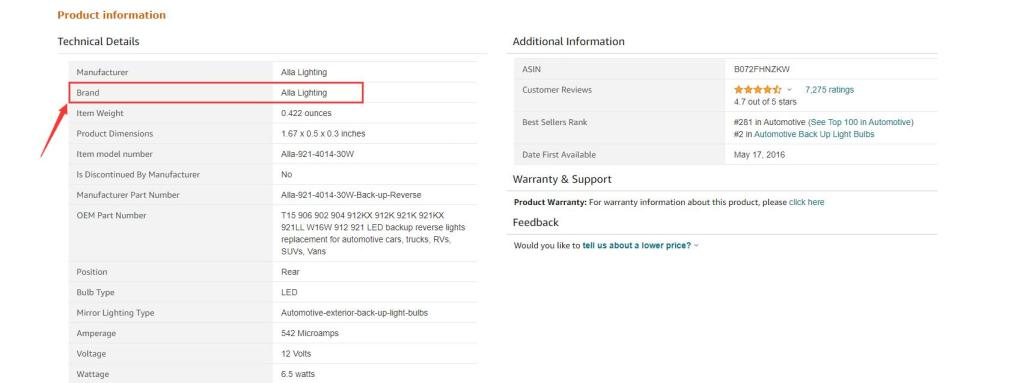
Task: Open Automotive Back Up Light Bulbs category link
Action: [814, 134]
